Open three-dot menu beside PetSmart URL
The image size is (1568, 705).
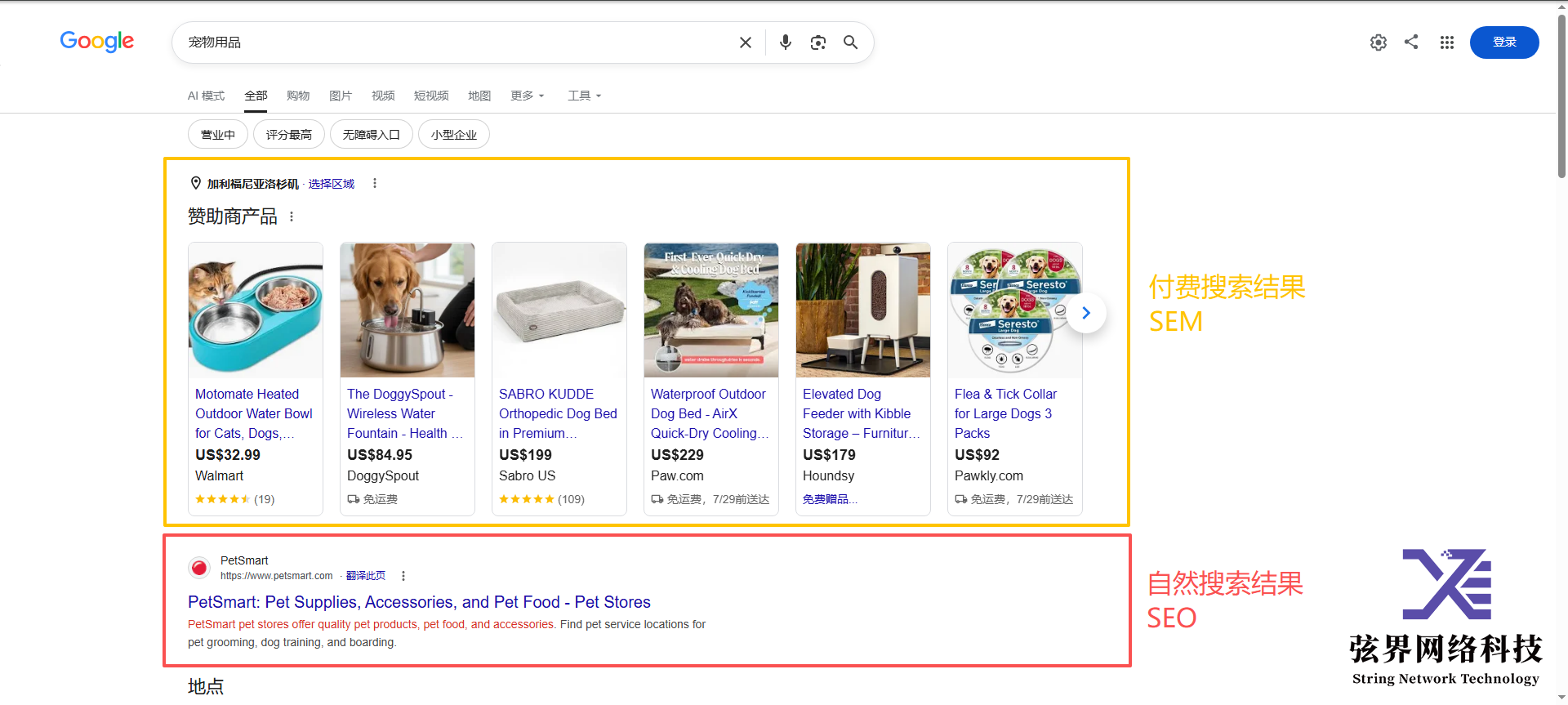(403, 576)
